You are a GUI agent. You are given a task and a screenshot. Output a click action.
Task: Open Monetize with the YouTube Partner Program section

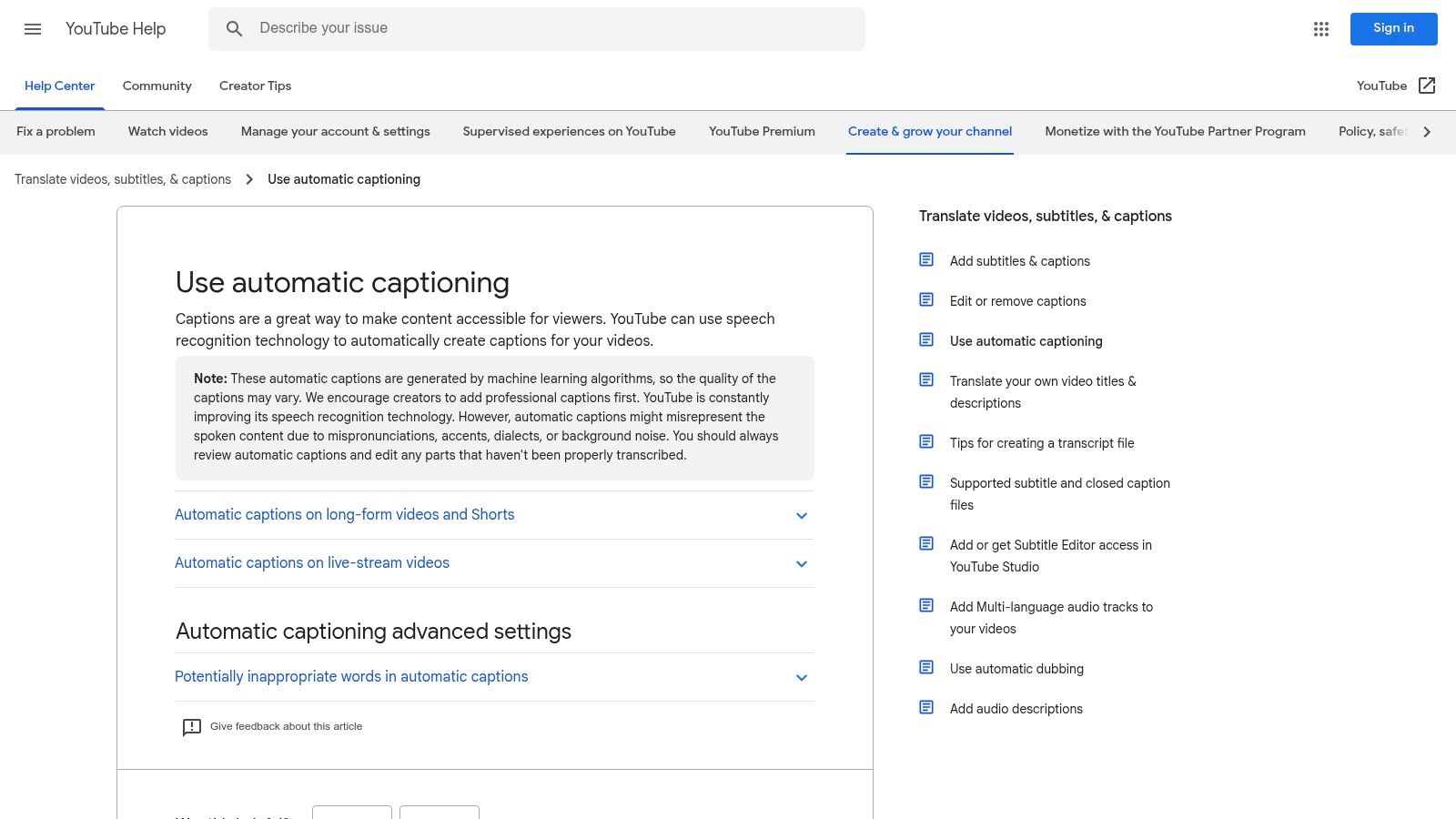pyautogui.click(x=1175, y=131)
